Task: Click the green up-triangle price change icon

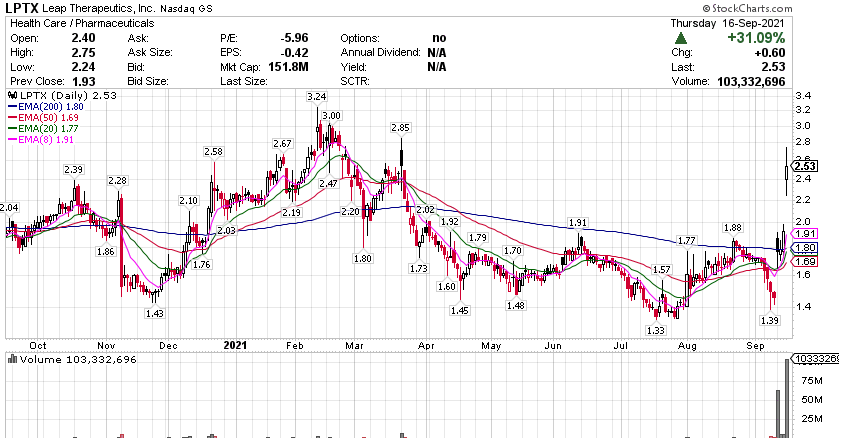Action: [x=681, y=38]
